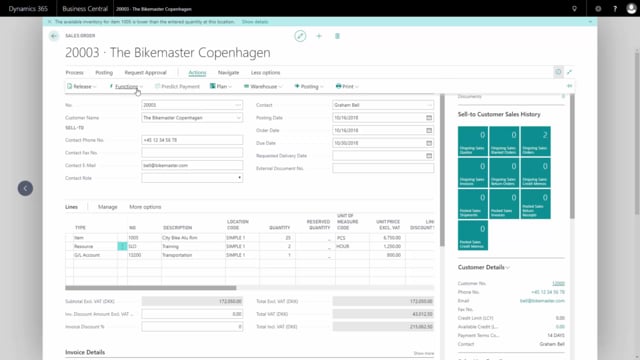The width and height of the screenshot is (640, 360).
Task: Open the Due Date calendar picker
Action: point(429,143)
